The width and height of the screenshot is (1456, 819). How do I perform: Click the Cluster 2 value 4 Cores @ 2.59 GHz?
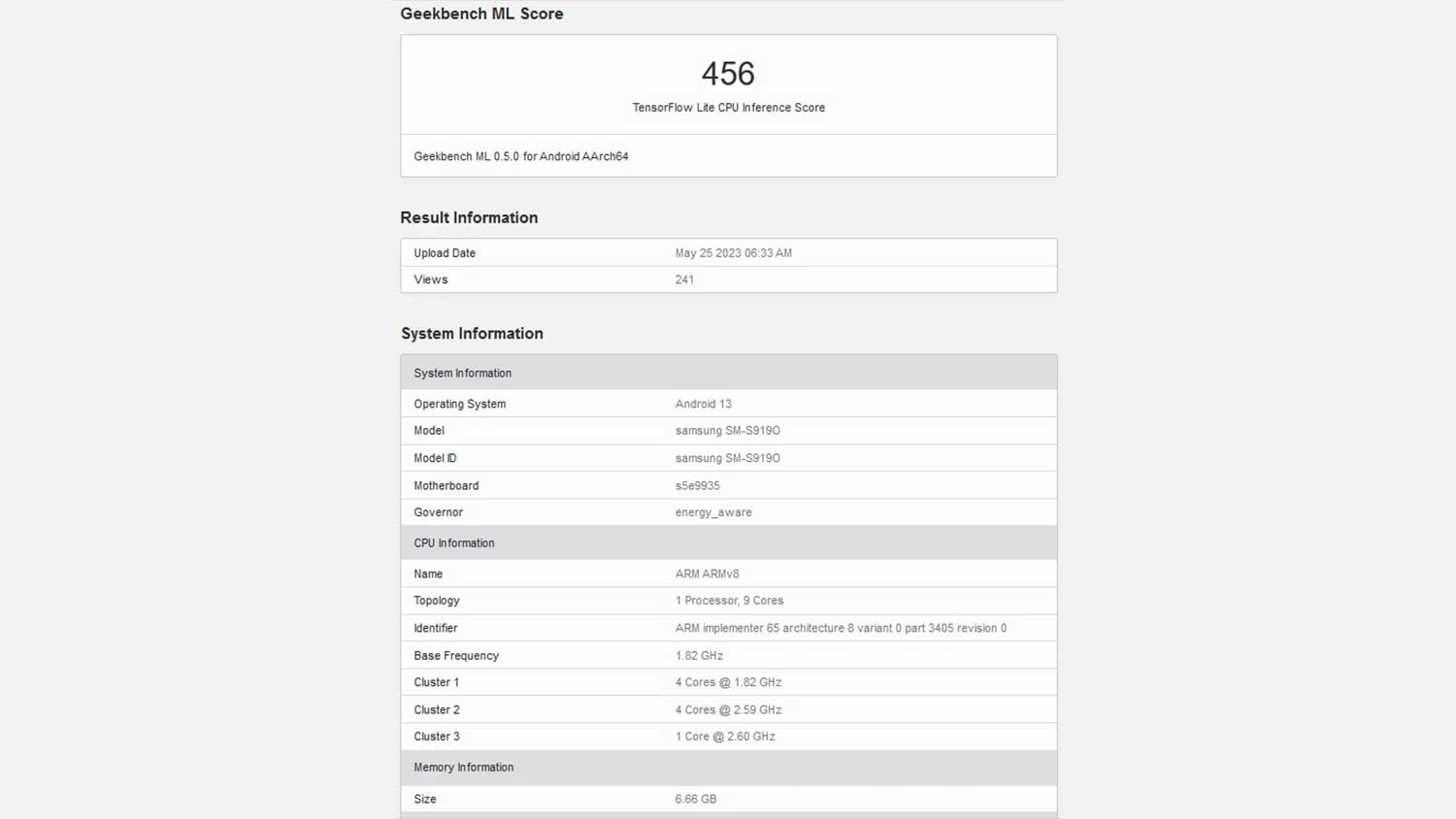[x=728, y=710]
